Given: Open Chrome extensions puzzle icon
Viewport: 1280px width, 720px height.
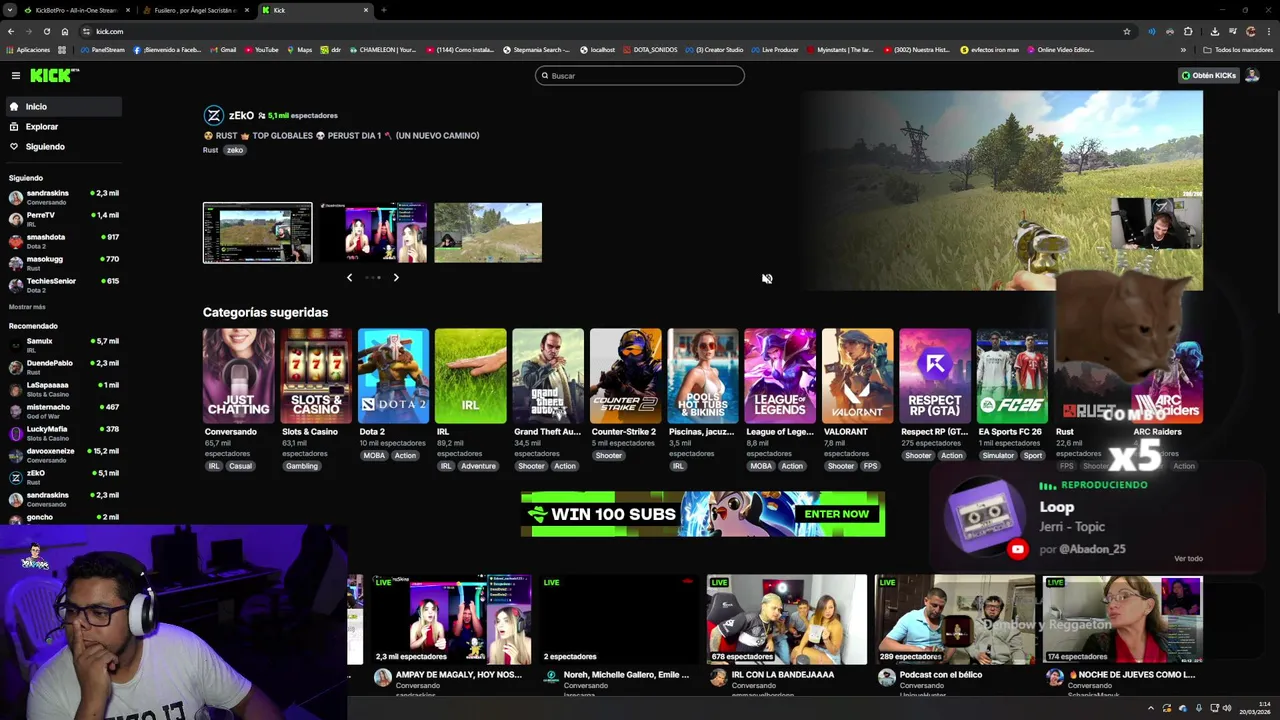Looking at the screenshot, I should 1188,31.
